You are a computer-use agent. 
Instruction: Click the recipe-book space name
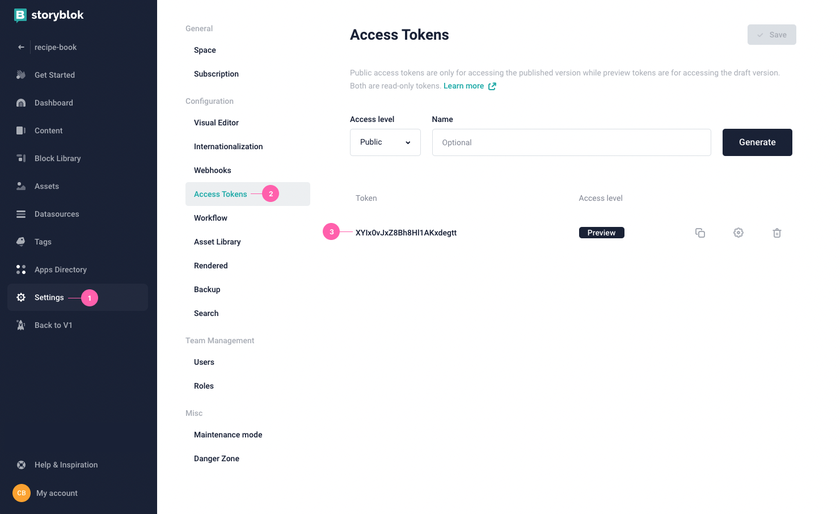pyautogui.click(x=55, y=47)
